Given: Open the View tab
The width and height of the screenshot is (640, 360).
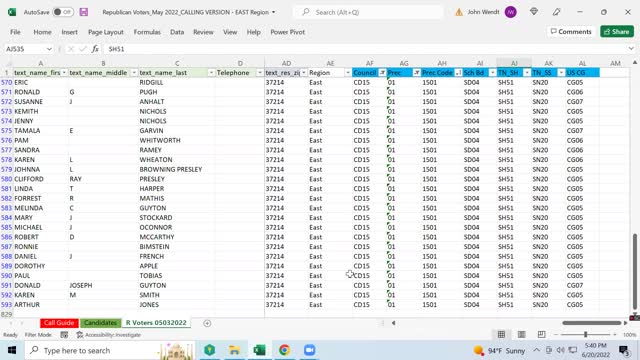Looking at the screenshot, I should [230, 32].
